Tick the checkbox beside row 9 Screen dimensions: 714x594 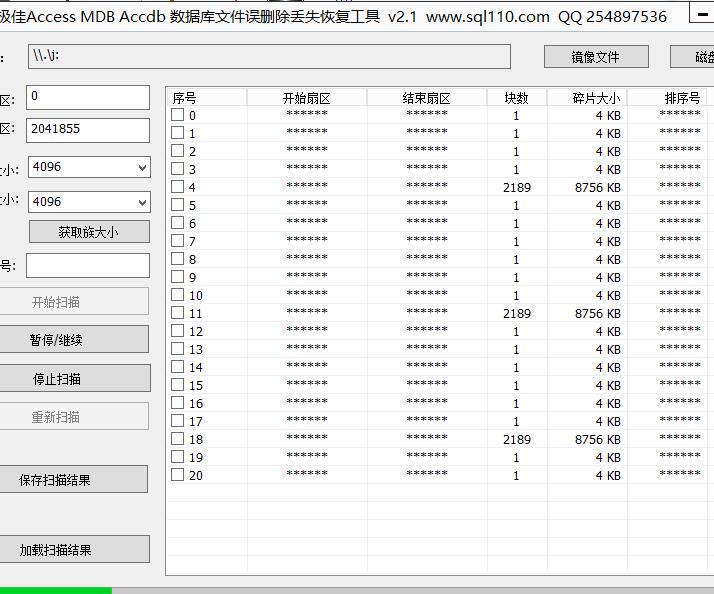[x=177, y=277]
